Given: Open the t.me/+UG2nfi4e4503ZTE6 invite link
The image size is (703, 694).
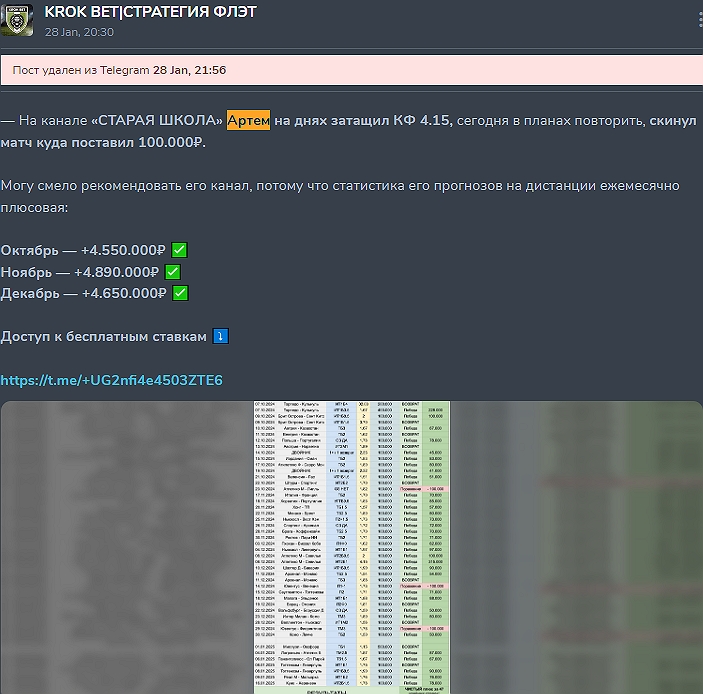Looking at the screenshot, I should click(x=111, y=380).
